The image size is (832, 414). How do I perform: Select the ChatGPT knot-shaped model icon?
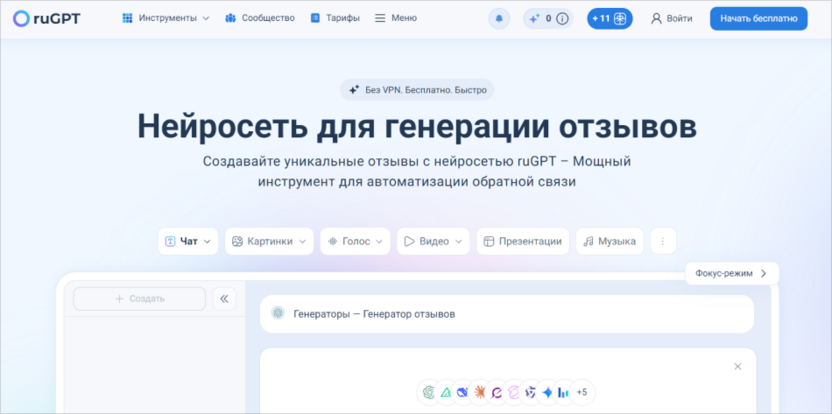click(x=429, y=392)
